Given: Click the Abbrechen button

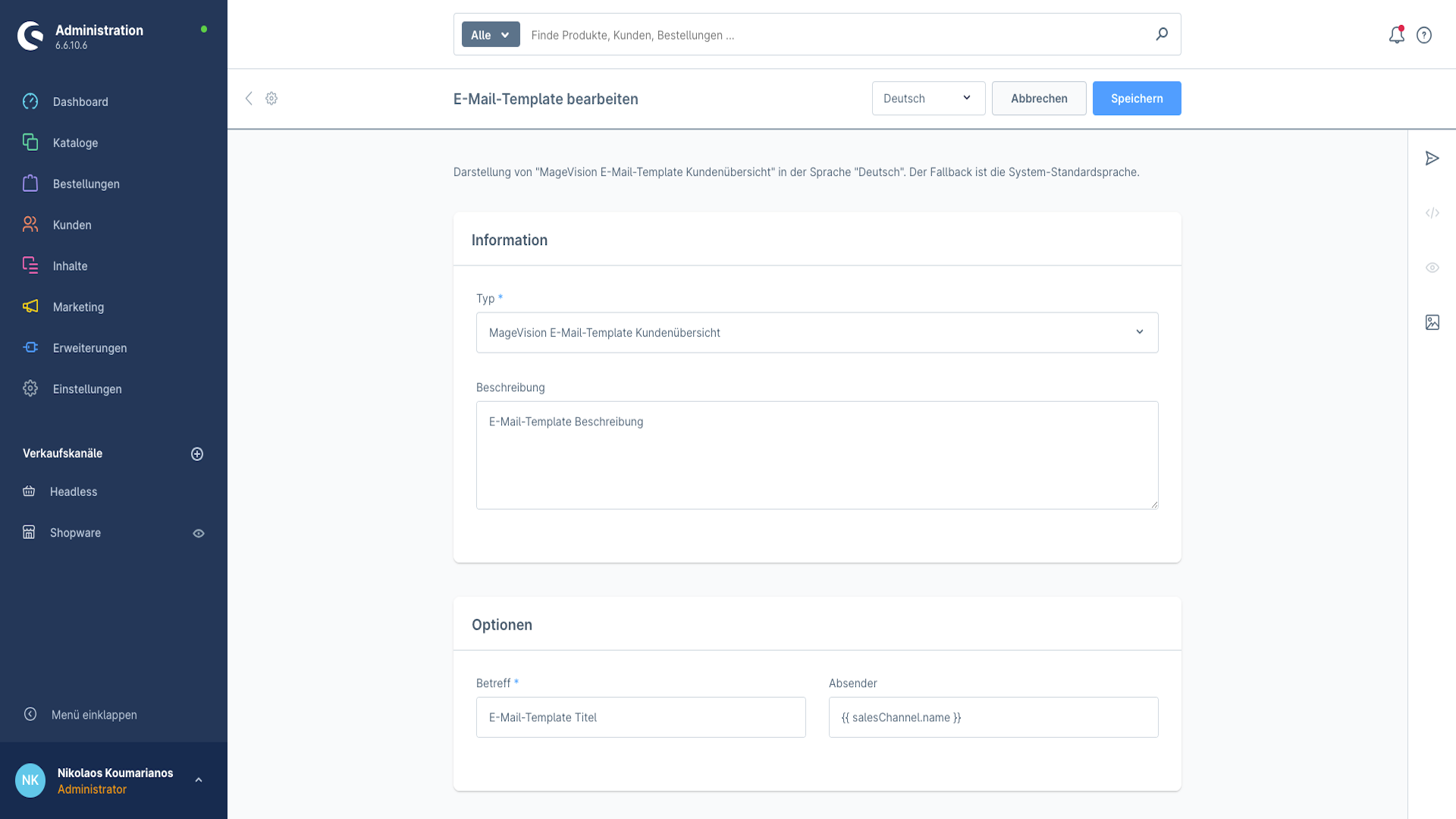Looking at the screenshot, I should click(x=1038, y=99).
